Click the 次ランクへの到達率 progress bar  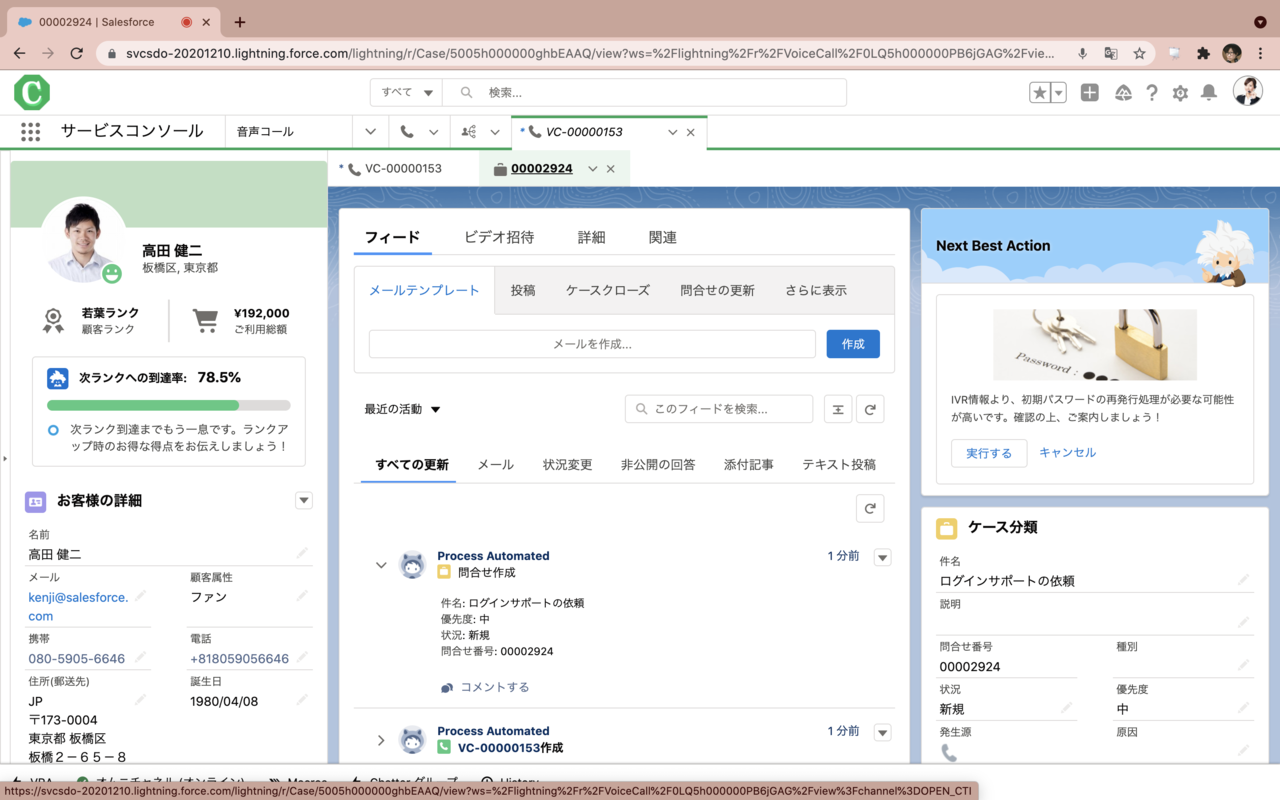[x=169, y=405]
